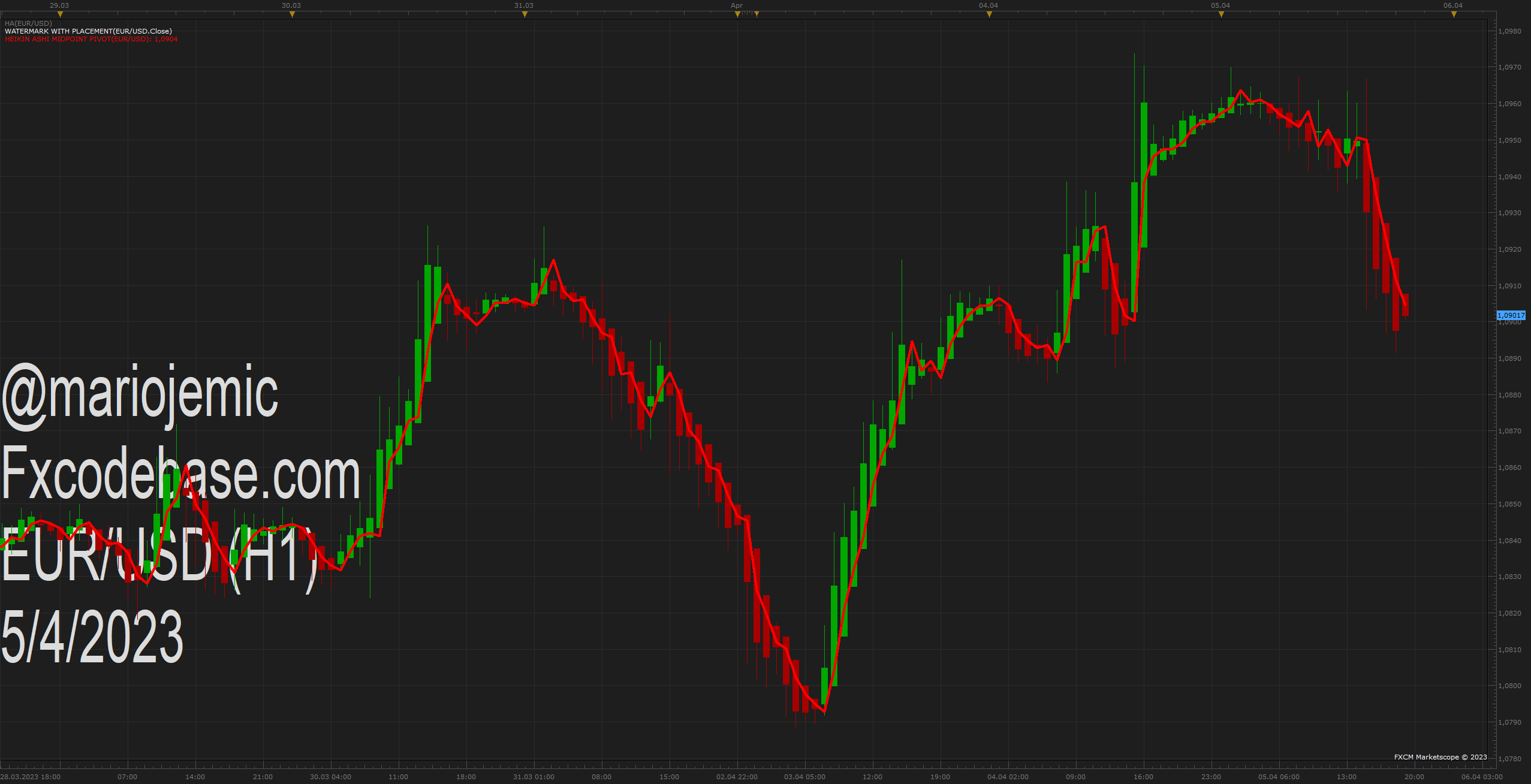Click the 1,0920 price axis label
Viewport: 1531px width, 784px height.
1509,249
